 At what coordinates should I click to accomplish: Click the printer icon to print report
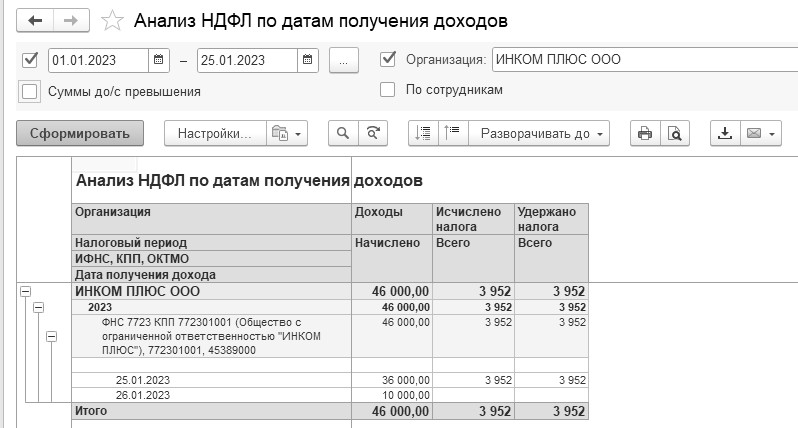(x=645, y=134)
